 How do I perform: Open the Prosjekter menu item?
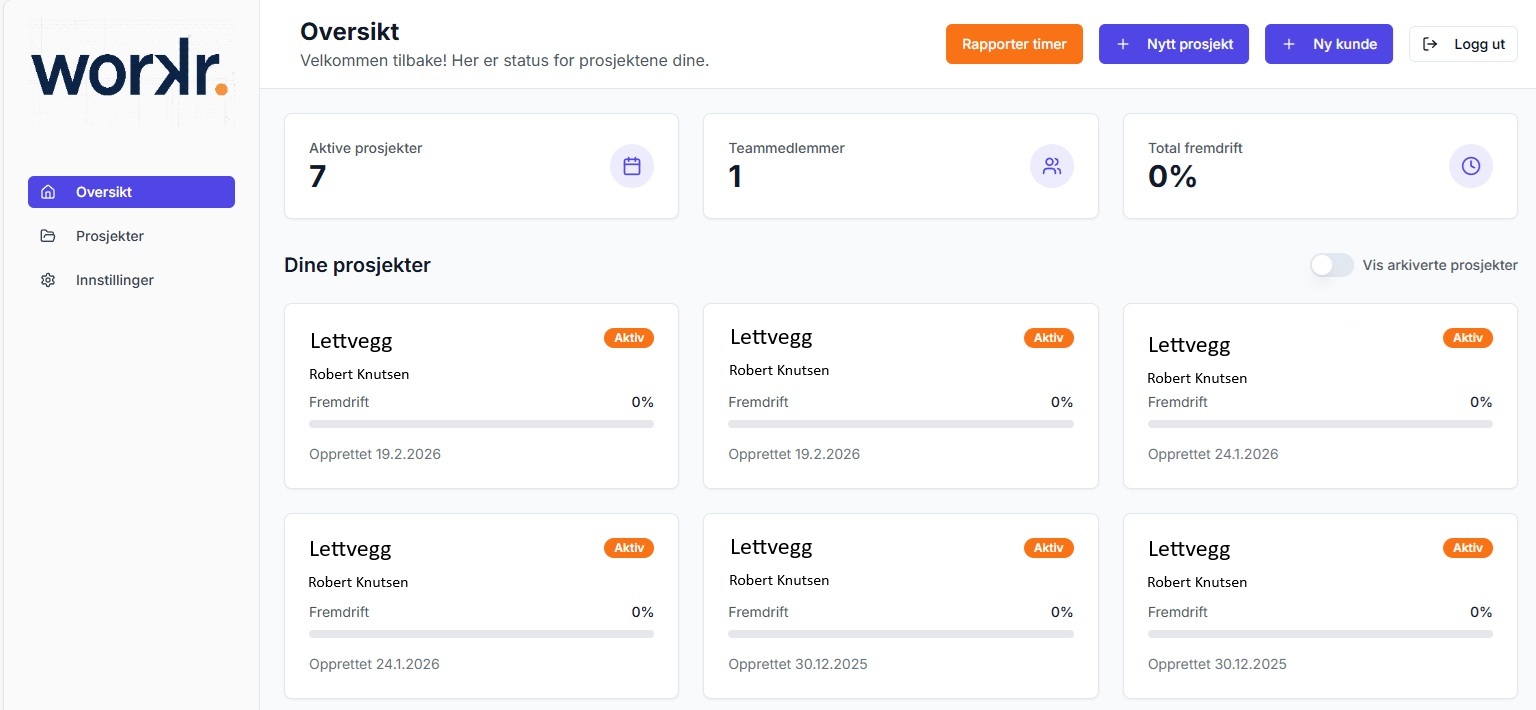pyautogui.click(x=110, y=236)
